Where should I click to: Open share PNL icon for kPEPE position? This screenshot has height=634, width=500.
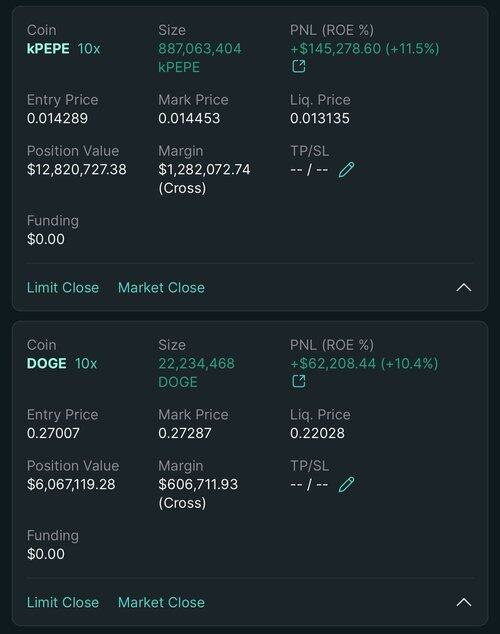(x=299, y=66)
